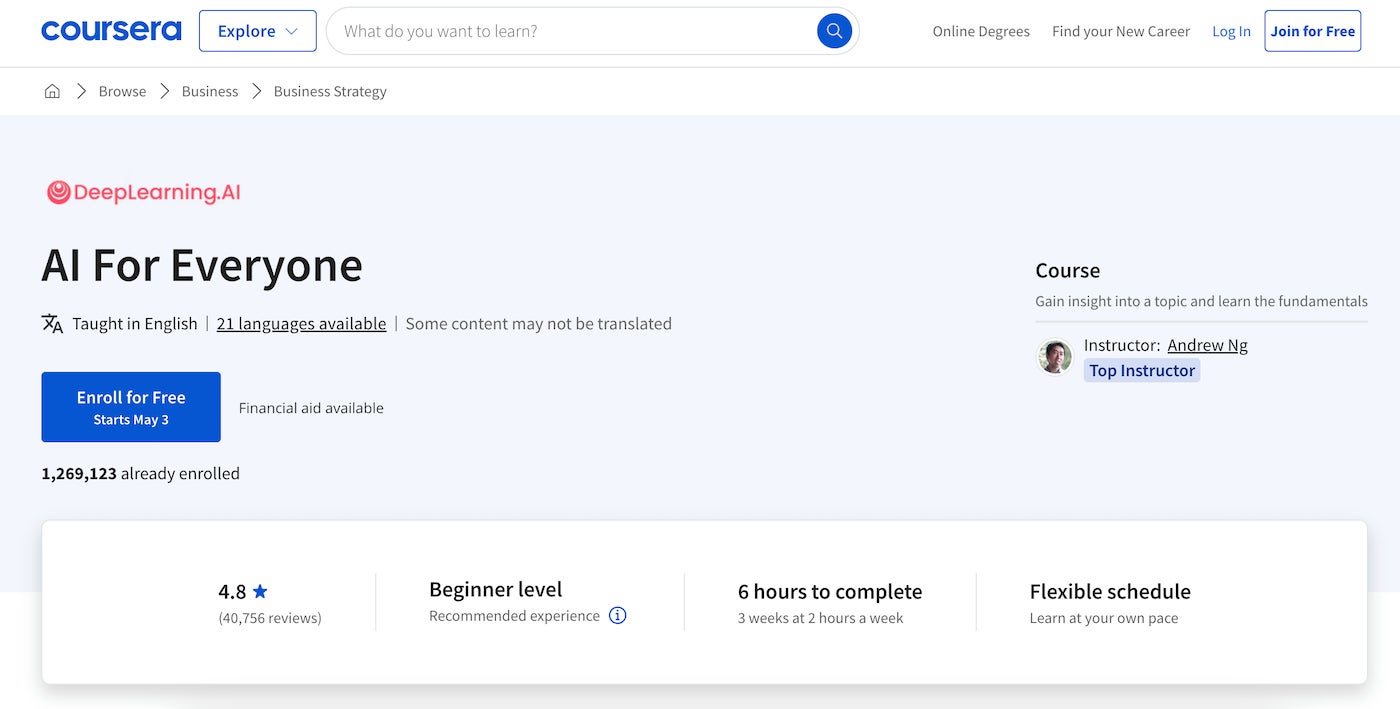Open 21 languages available link
Viewport: 1400px width, 709px height.
(x=301, y=323)
